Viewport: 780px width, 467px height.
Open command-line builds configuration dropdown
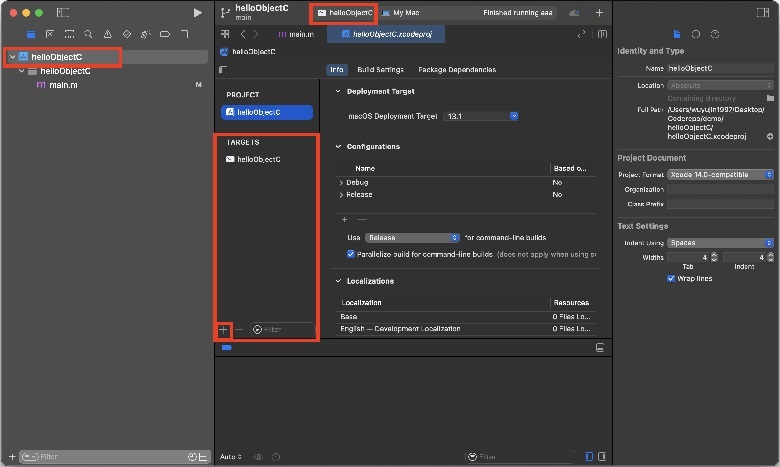412,238
